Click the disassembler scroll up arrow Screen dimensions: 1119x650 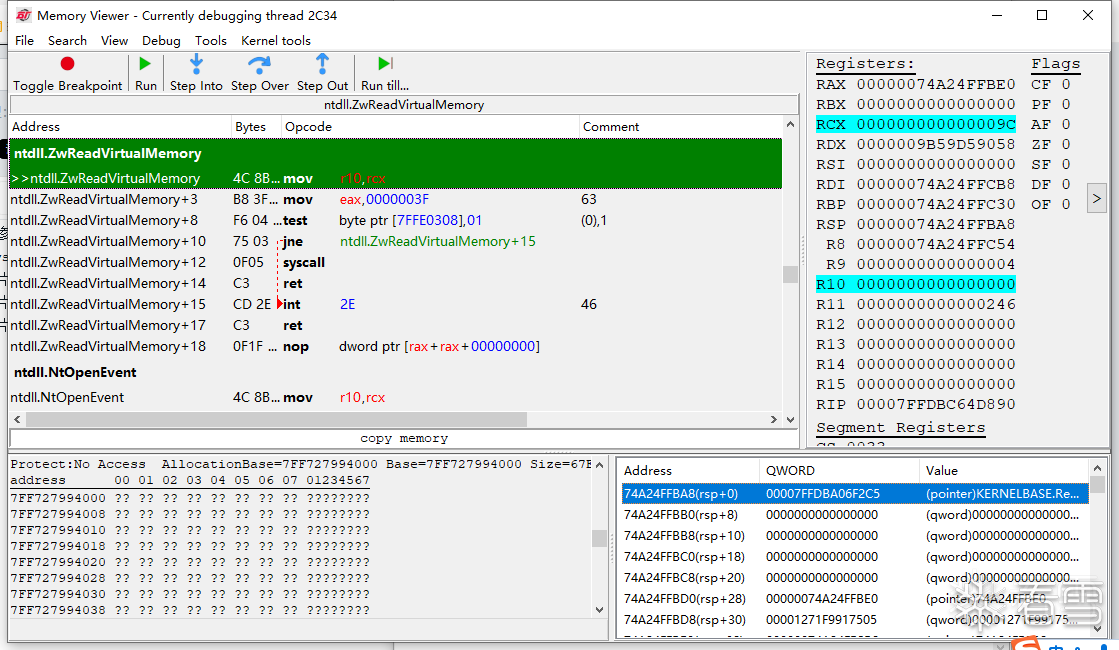tap(790, 125)
